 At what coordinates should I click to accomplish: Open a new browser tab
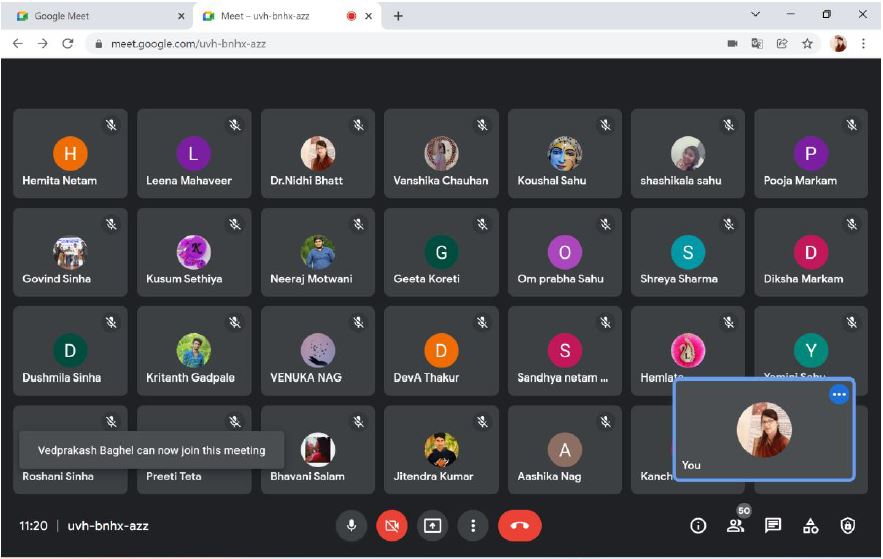tap(398, 16)
